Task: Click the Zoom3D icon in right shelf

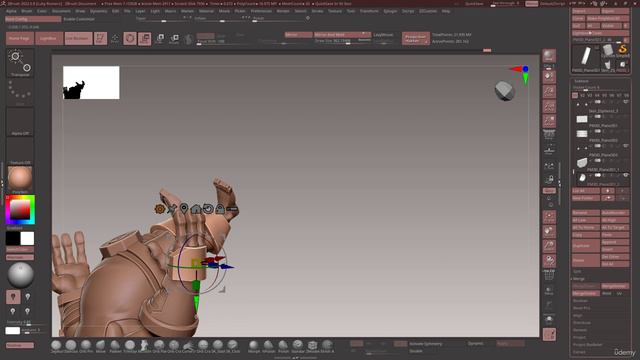Action: [549, 246]
